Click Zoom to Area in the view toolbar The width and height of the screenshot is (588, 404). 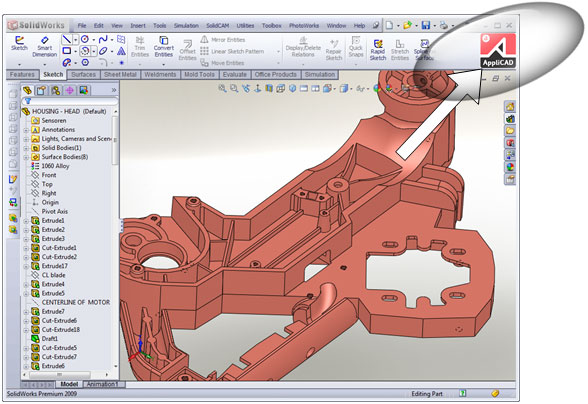click(234, 89)
